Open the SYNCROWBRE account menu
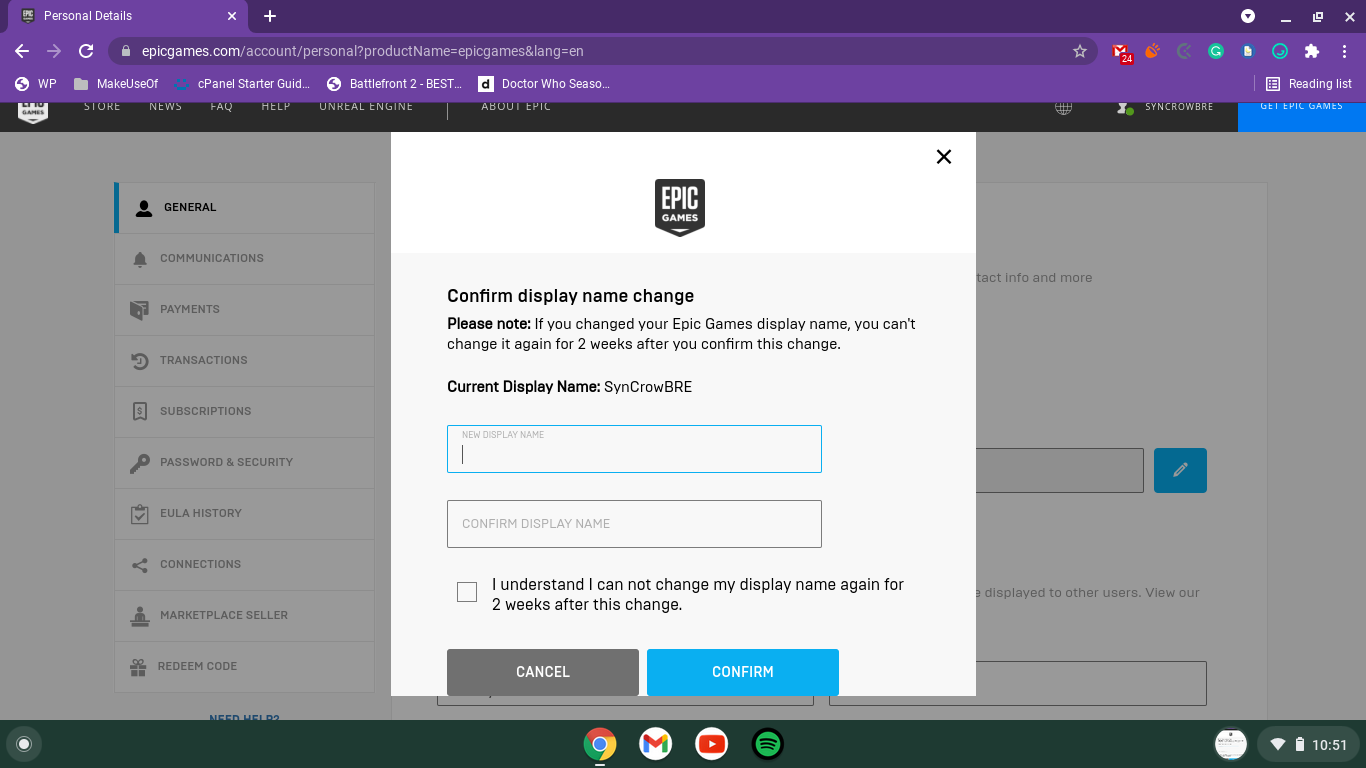 click(x=1165, y=106)
